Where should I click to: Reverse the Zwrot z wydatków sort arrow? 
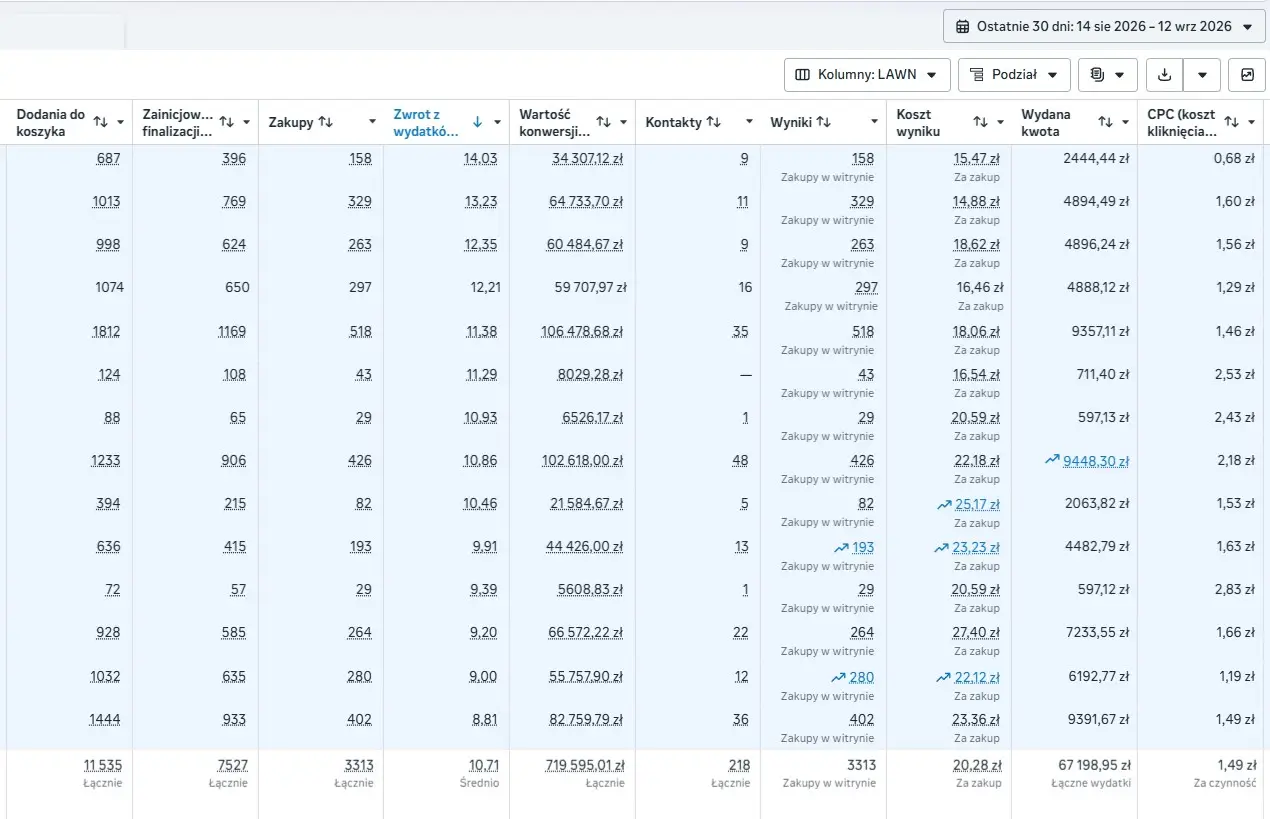pyautogui.click(x=477, y=122)
